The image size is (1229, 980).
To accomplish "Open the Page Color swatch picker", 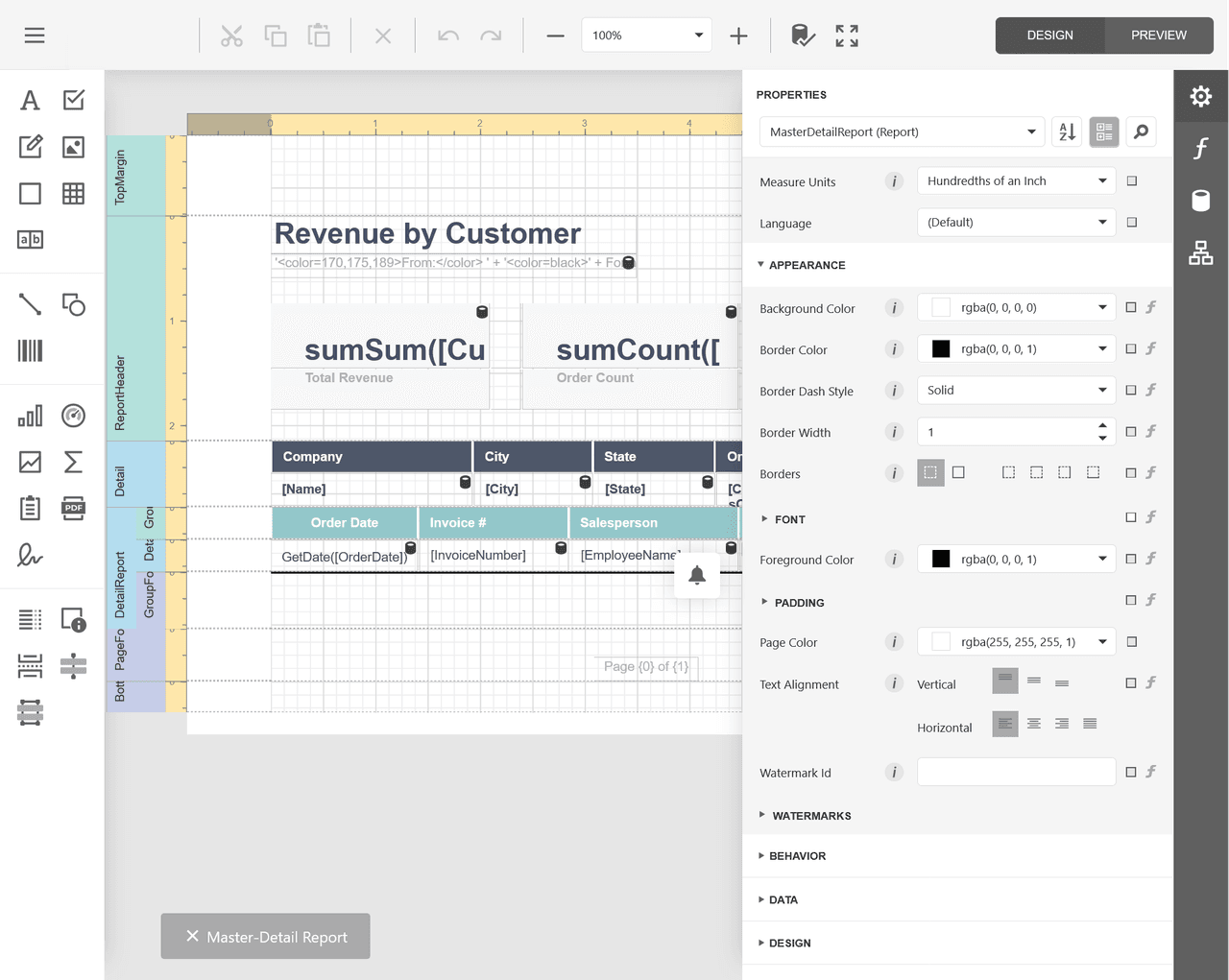I will coord(941,641).
